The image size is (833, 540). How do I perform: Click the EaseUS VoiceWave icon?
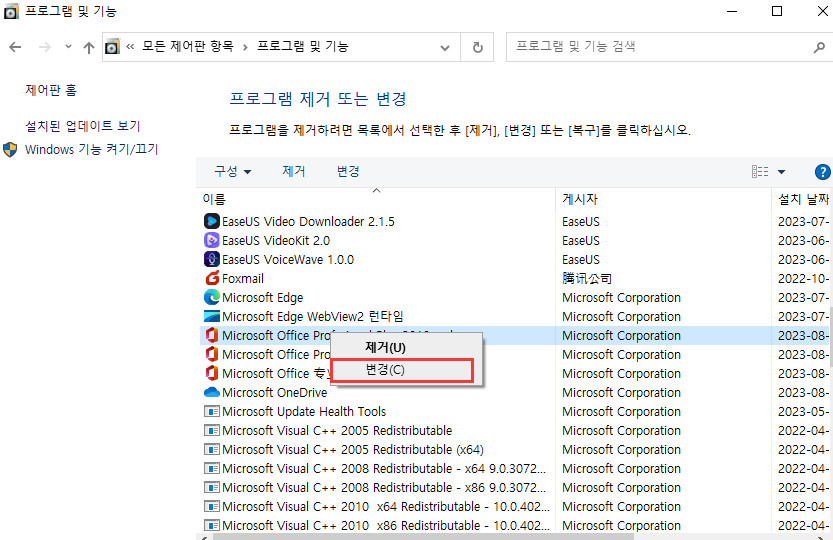211,259
